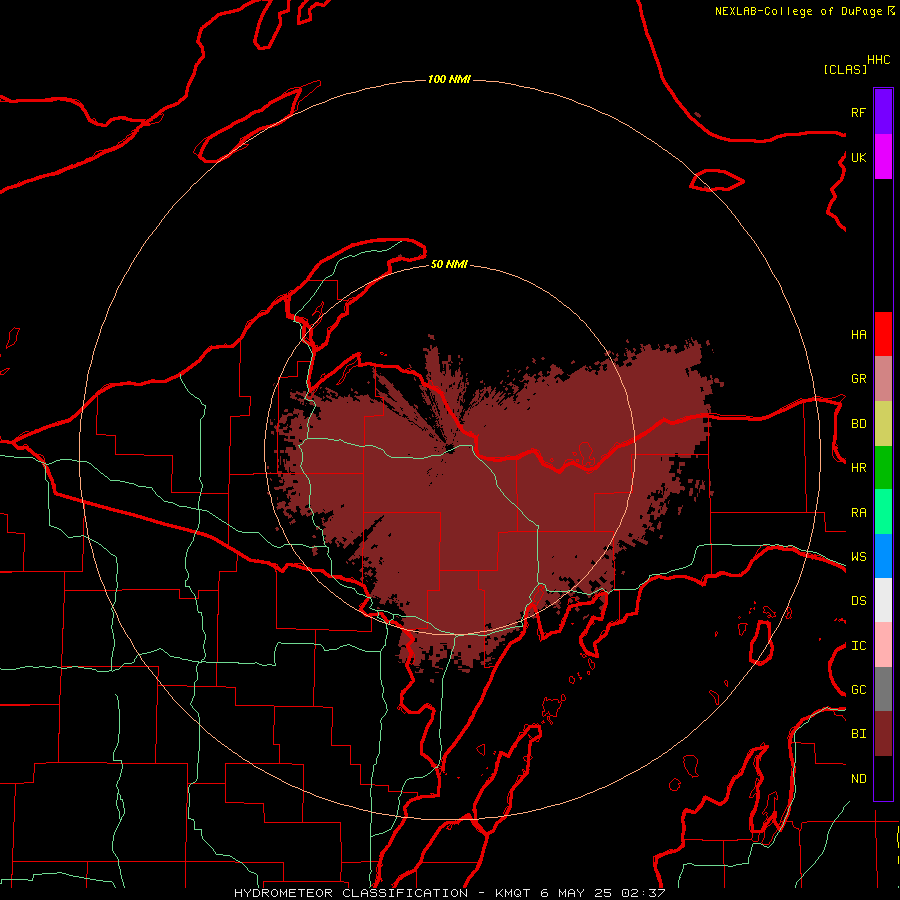Click the Hydrometeor Classification KMQT caption

pyautogui.click(x=449, y=893)
